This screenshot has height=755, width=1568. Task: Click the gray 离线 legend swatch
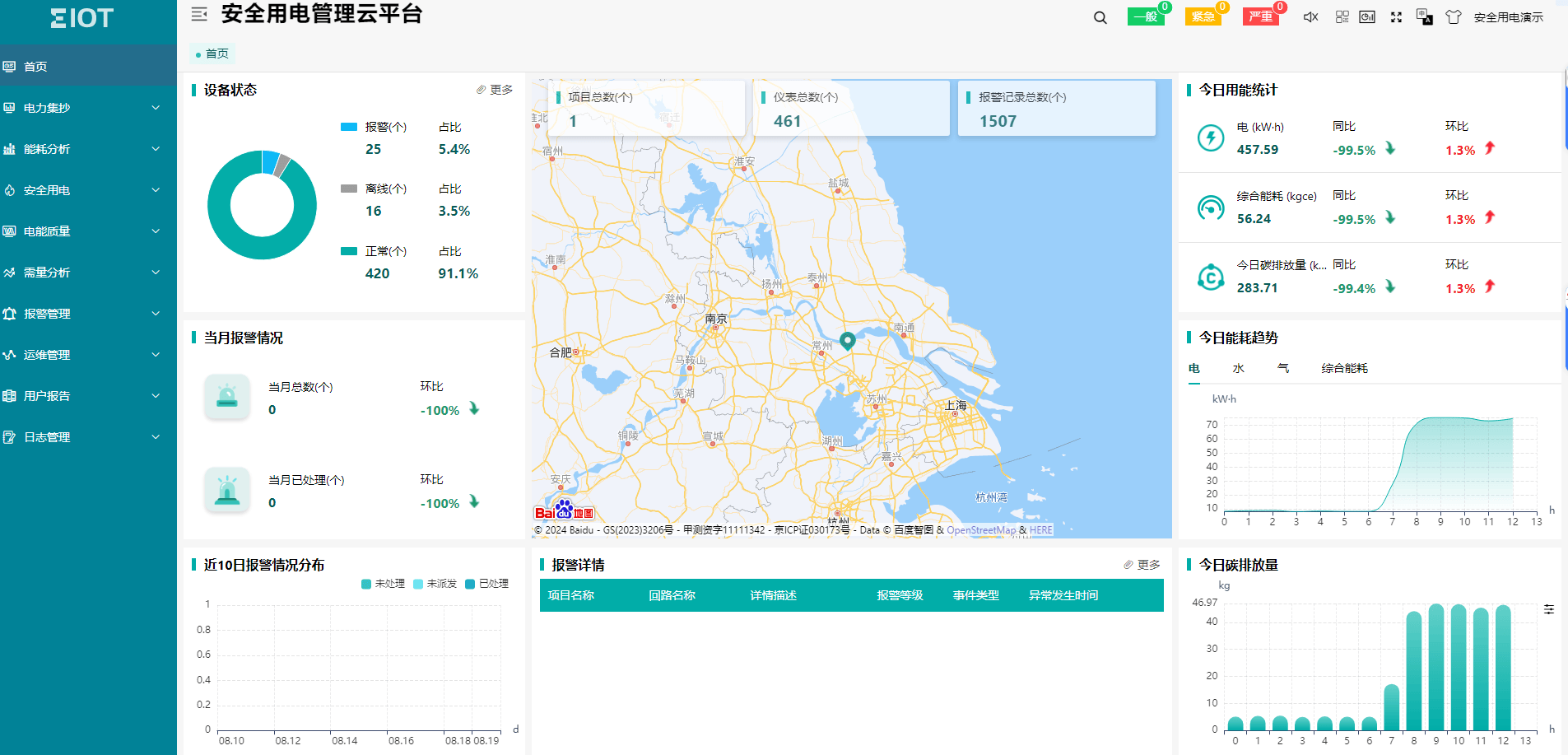point(349,189)
